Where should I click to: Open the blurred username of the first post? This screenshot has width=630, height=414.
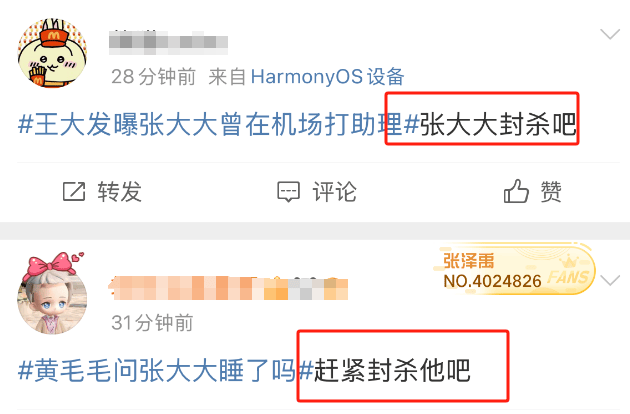click(x=168, y=42)
